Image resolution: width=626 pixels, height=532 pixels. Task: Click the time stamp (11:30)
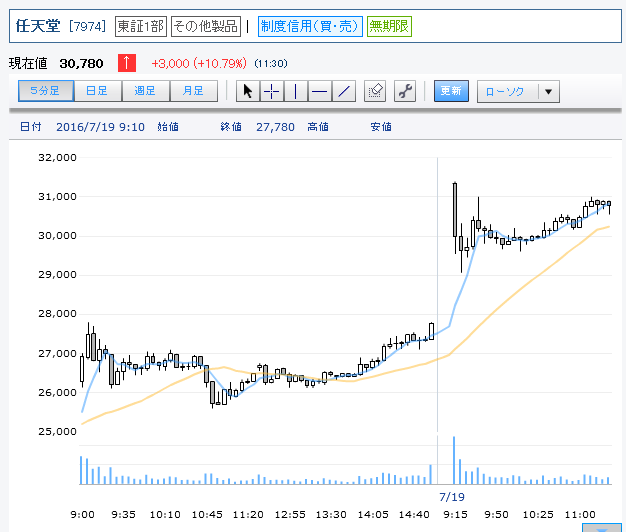(x=271, y=63)
